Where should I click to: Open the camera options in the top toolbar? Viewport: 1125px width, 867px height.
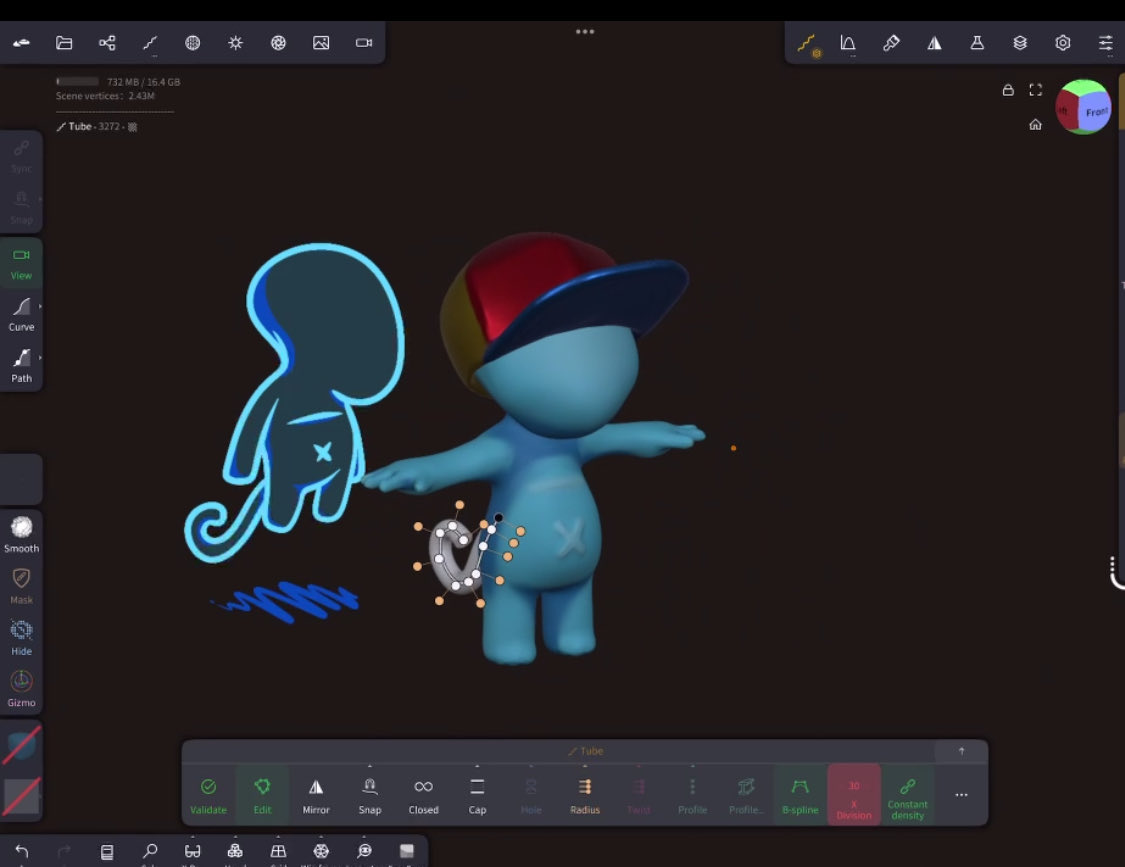(x=363, y=43)
